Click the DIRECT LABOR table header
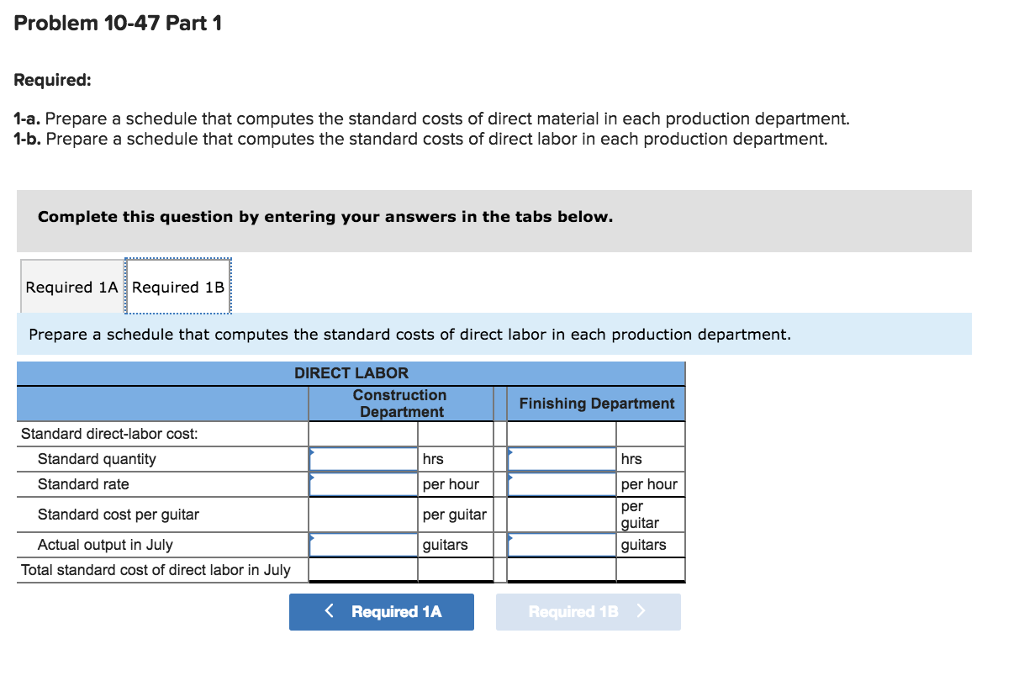Image resolution: width=1024 pixels, height=681 pixels. [351, 373]
